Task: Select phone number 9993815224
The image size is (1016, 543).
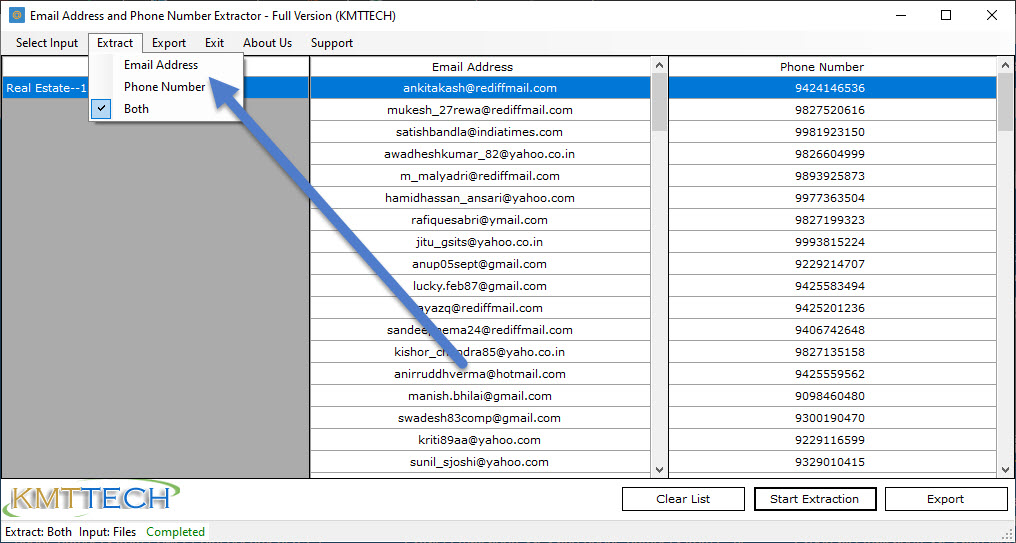Action: click(x=833, y=242)
